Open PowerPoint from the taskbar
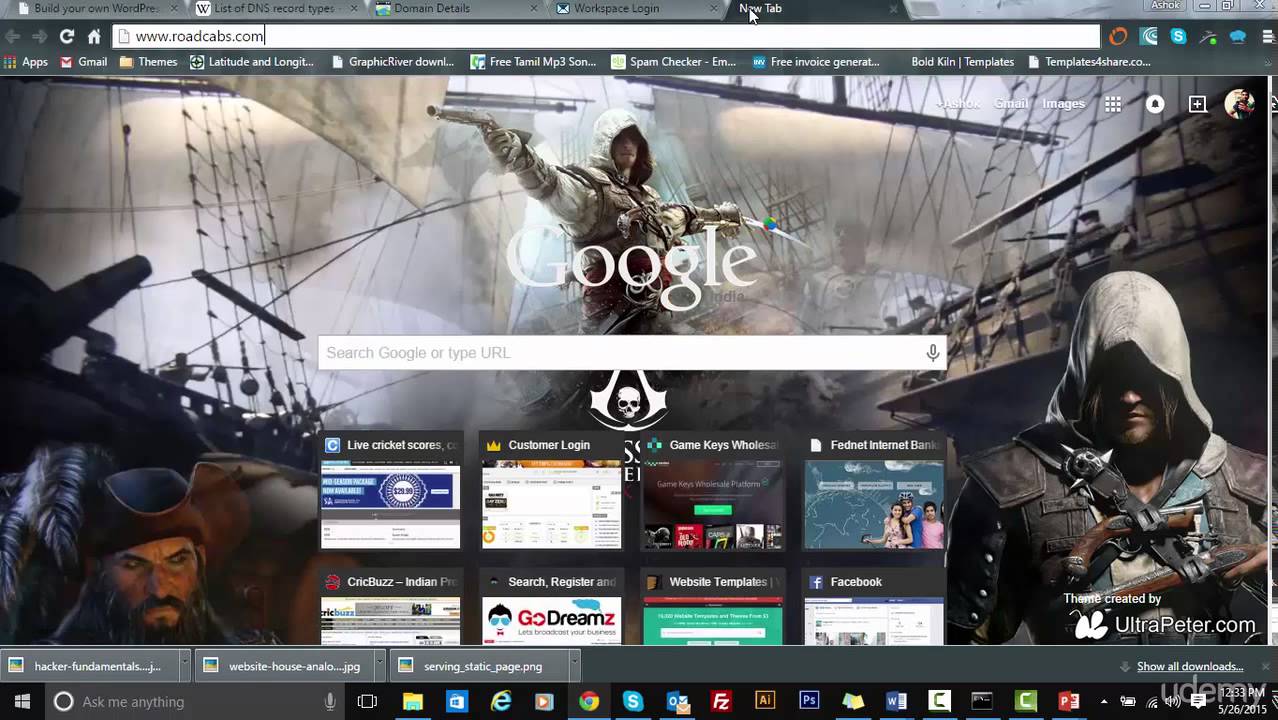The width and height of the screenshot is (1278, 720). click(x=1069, y=702)
